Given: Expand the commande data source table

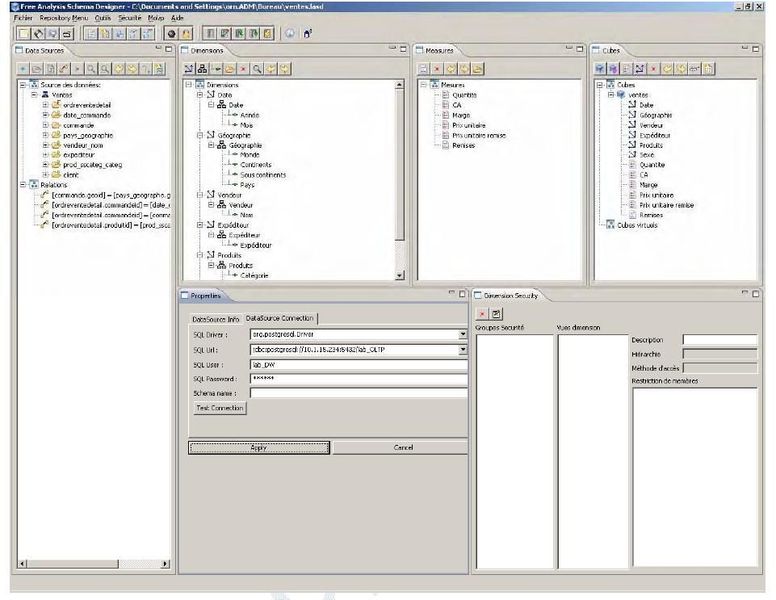Looking at the screenshot, I should [x=45, y=125].
